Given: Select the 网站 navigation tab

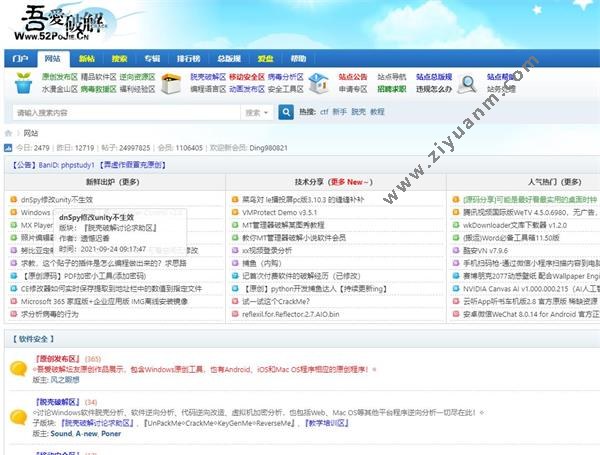Looking at the screenshot, I should (52, 59).
